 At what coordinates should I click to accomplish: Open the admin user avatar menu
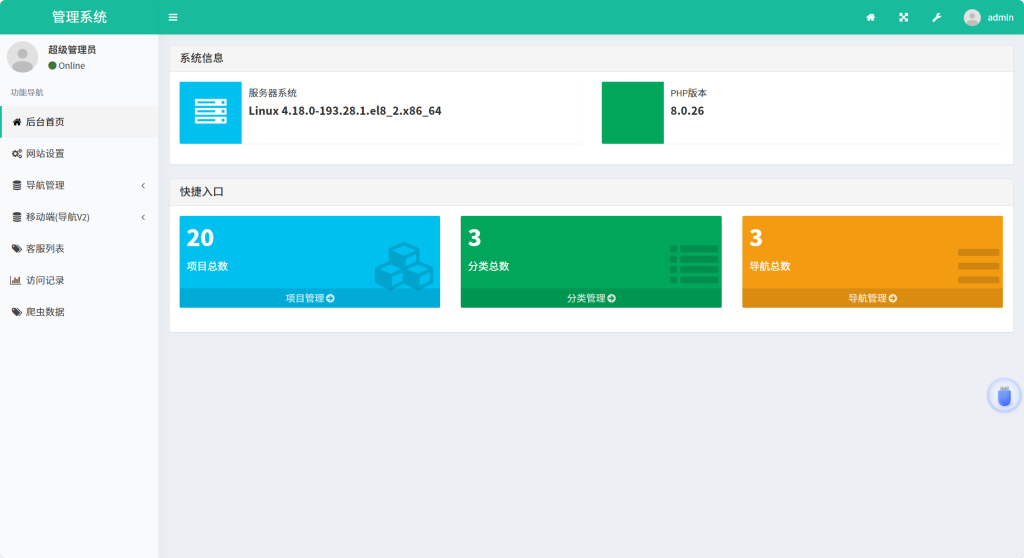987,17
